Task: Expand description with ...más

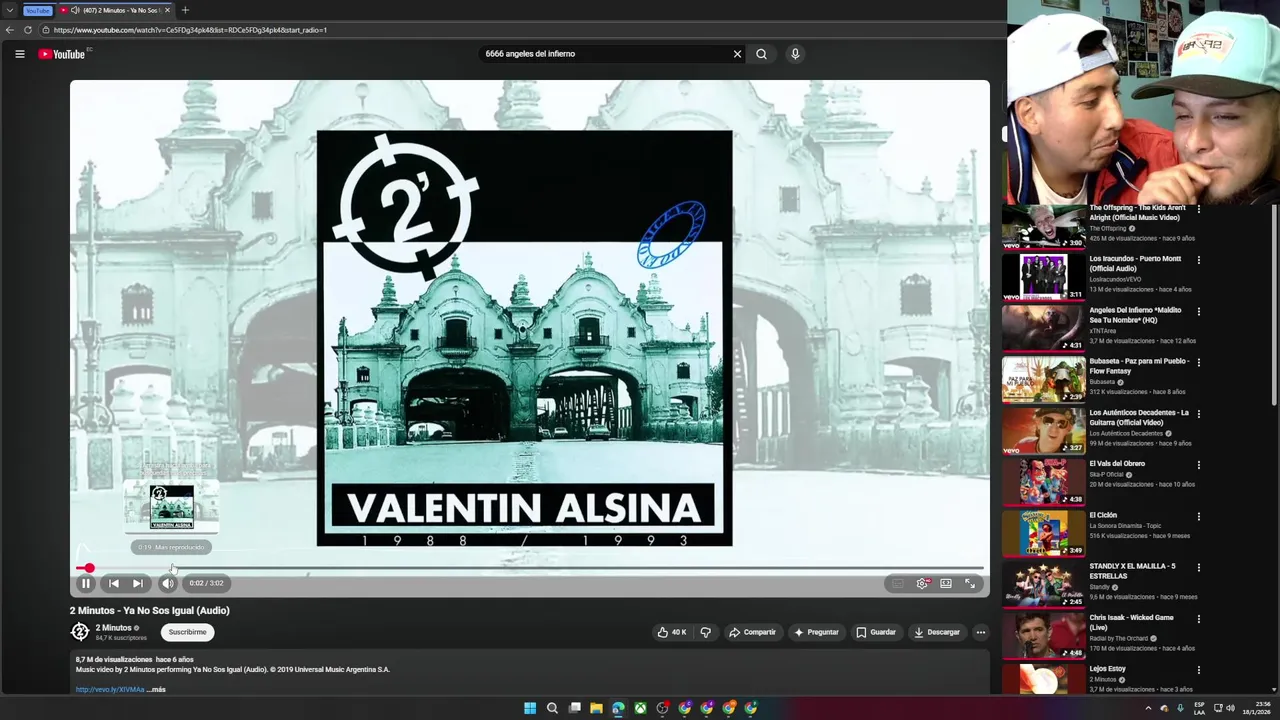Action: click(x=157, y=689)
